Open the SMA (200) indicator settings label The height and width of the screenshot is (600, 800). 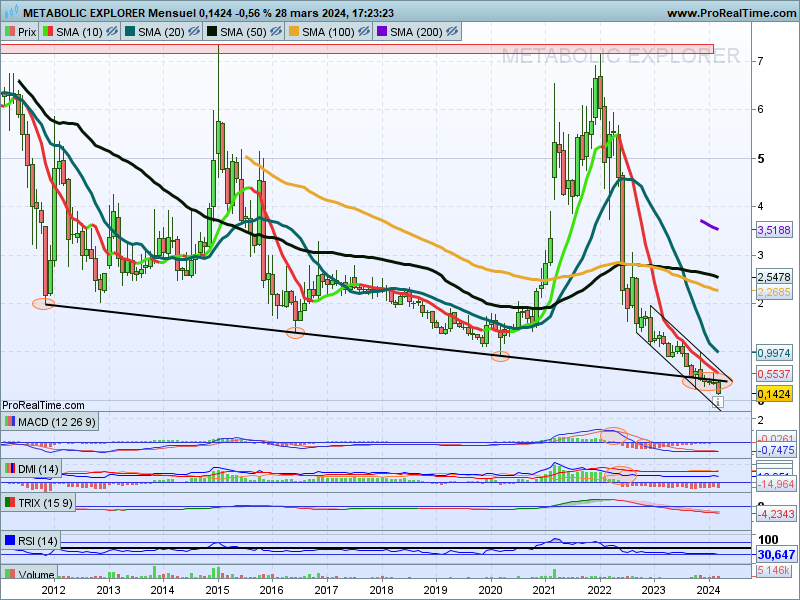[416, 32]
